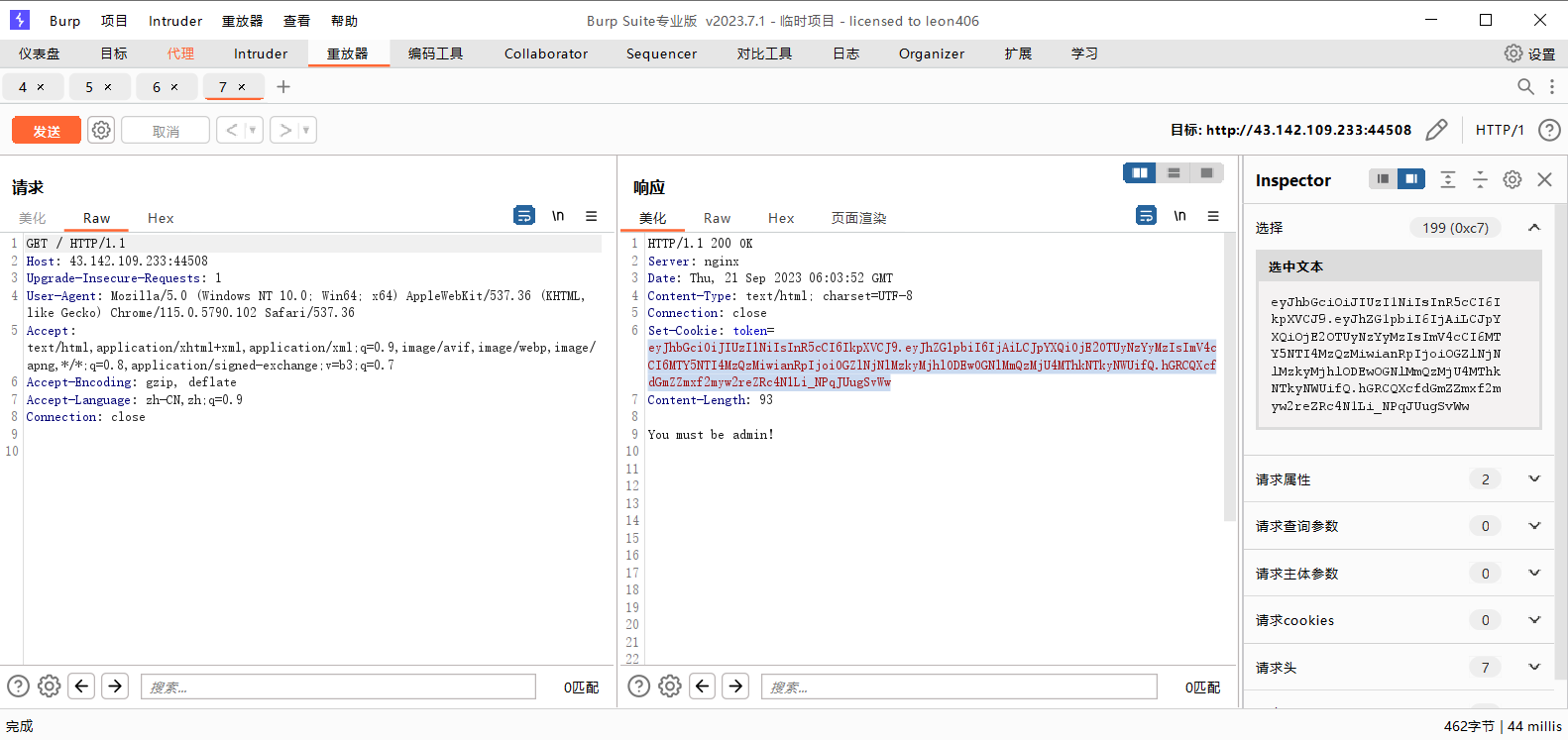Open the help icon under the request editor
This screenshot has width=1568, height=740.
tap(18, 686)
